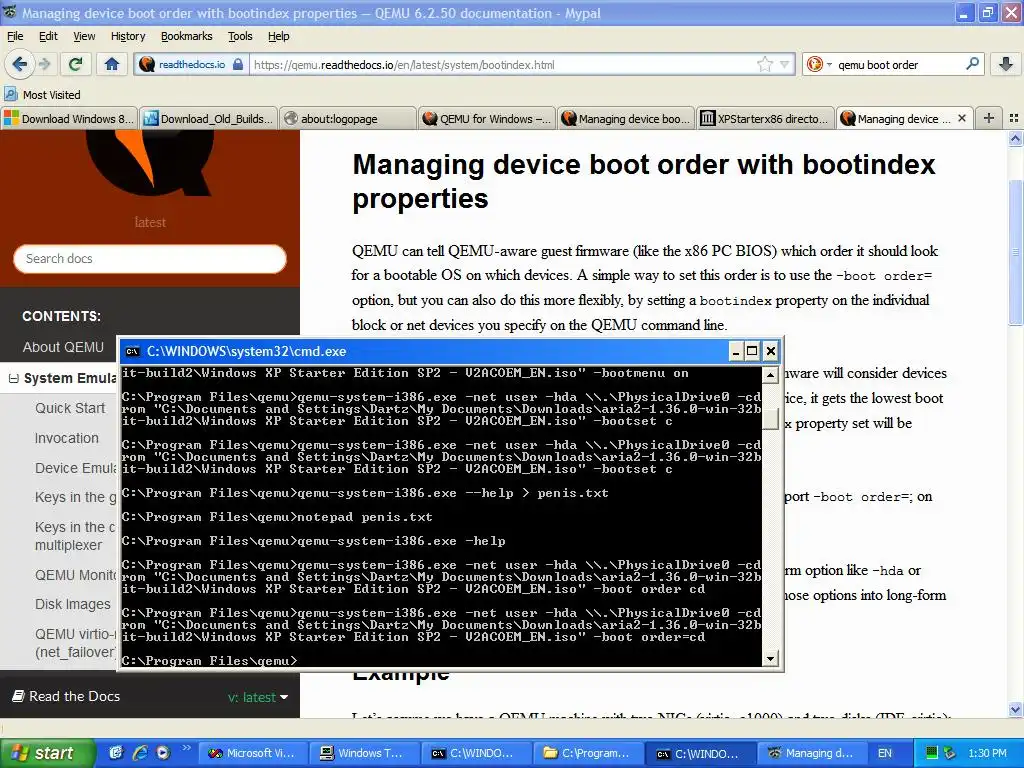The width and height of the screenshot is (1024, 768).
Task: Open the URL history dropdown arrow
Action: pyautogui.click(x=784, y=64)
